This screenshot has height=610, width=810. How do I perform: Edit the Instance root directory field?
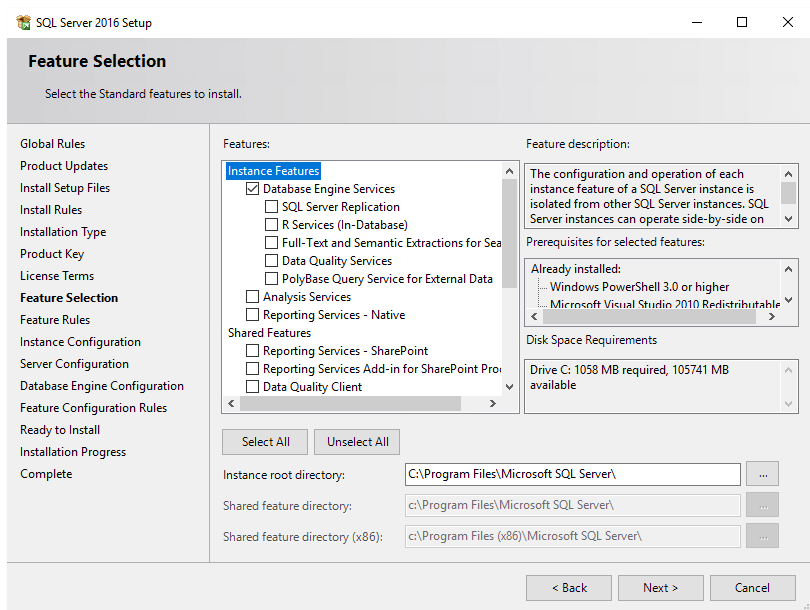[573, 474]
